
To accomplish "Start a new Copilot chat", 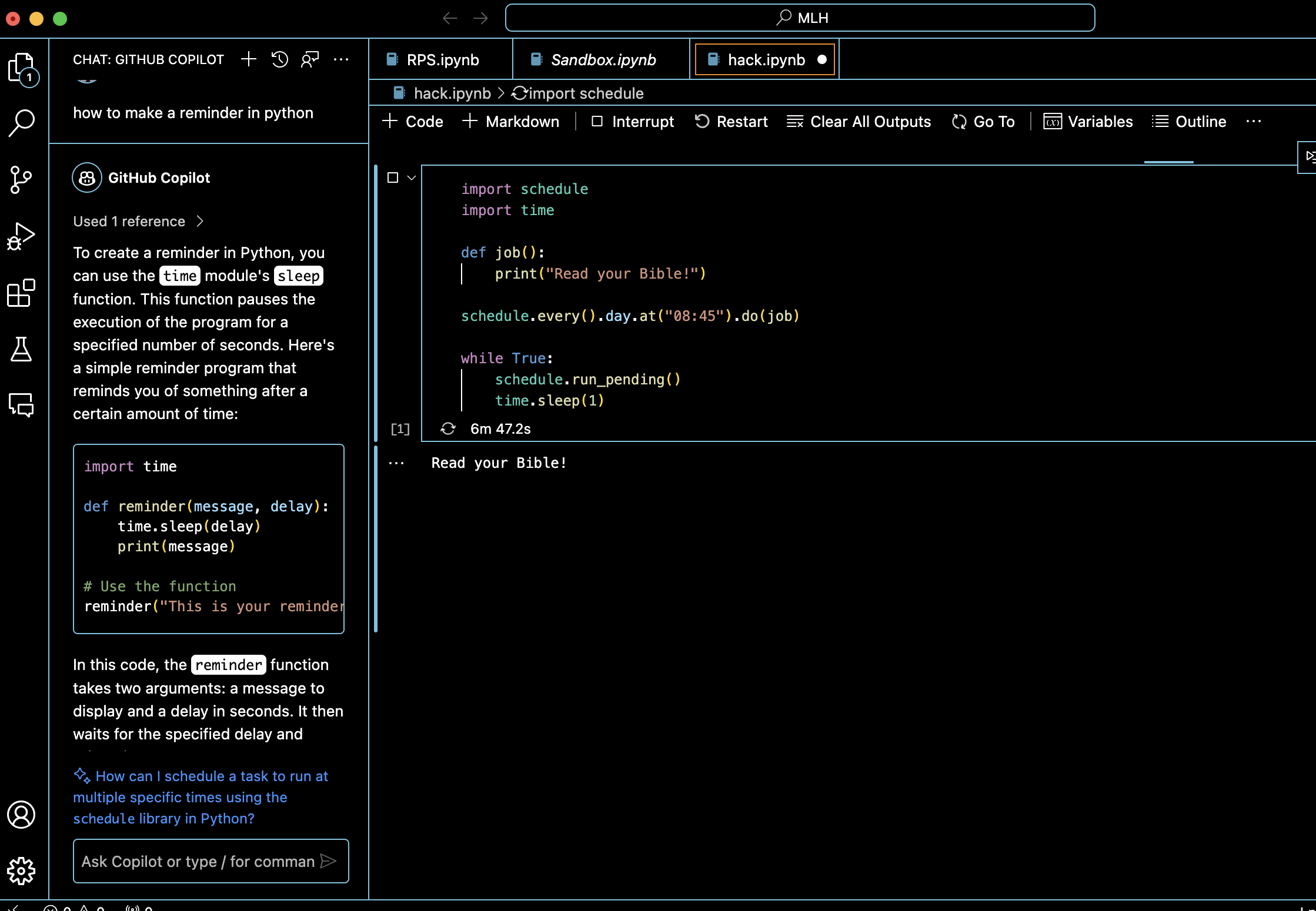I will (x=249, y=59).
